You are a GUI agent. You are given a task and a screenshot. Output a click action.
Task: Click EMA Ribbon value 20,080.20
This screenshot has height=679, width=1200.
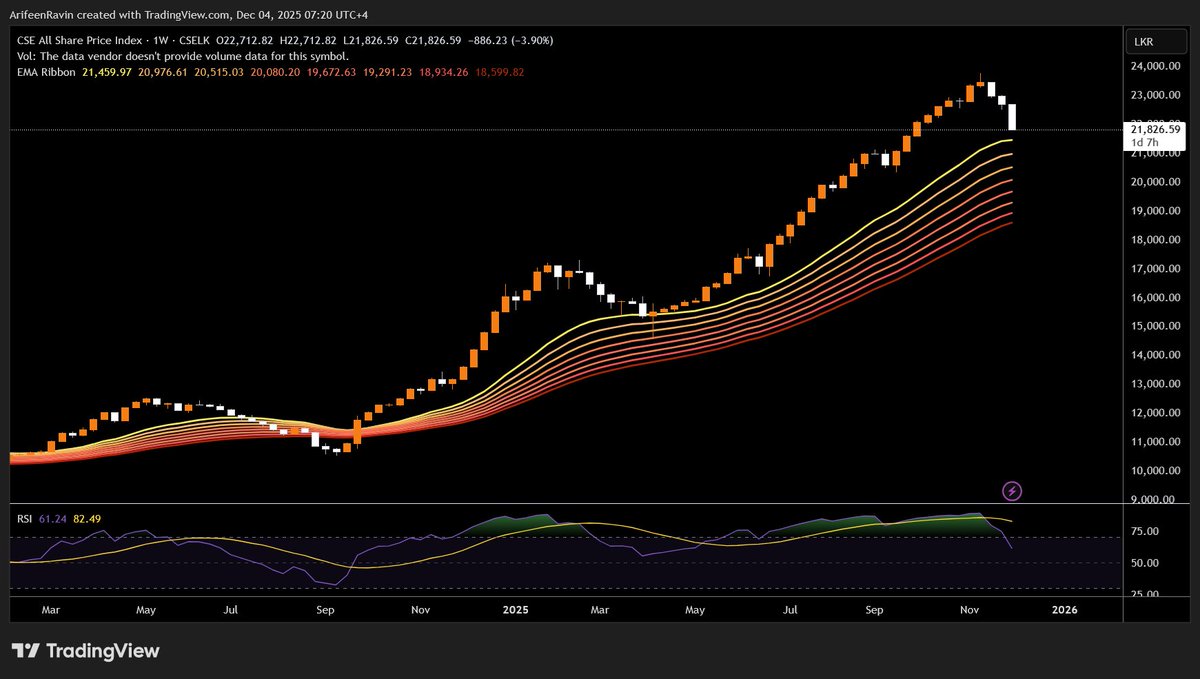point(277,72)
